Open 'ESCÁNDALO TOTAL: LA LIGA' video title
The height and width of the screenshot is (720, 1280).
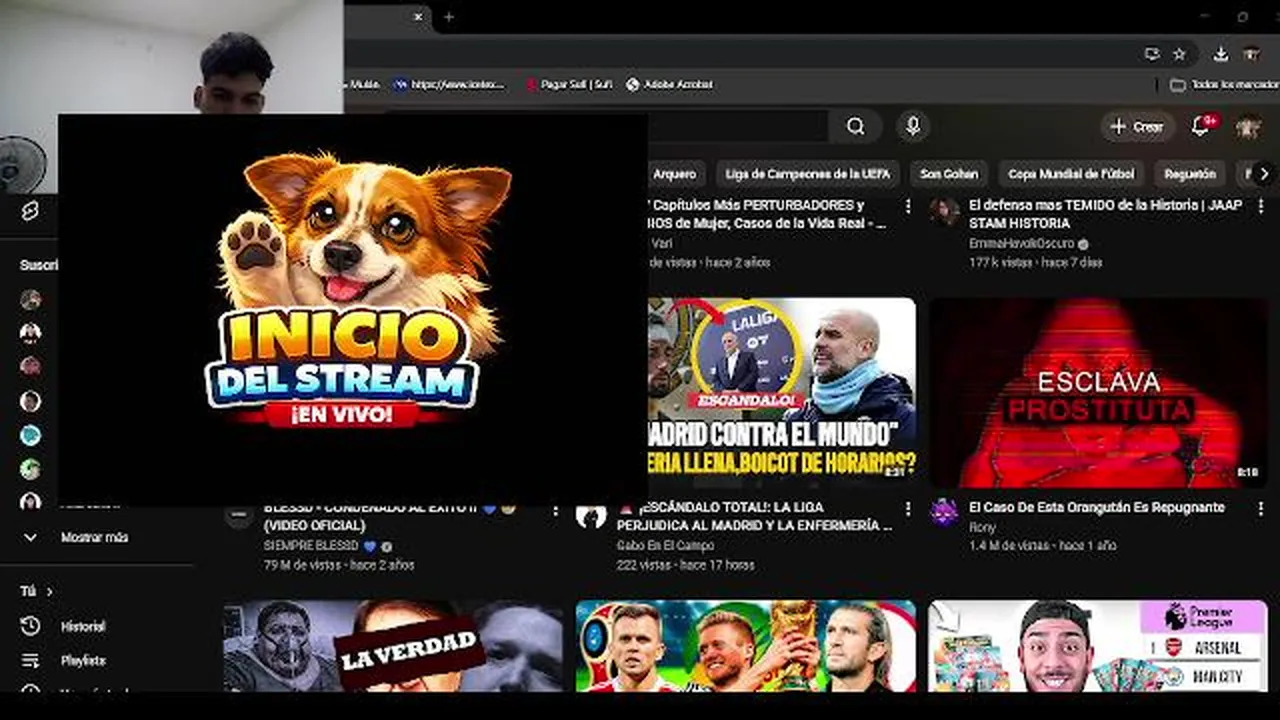pos(755,516)
